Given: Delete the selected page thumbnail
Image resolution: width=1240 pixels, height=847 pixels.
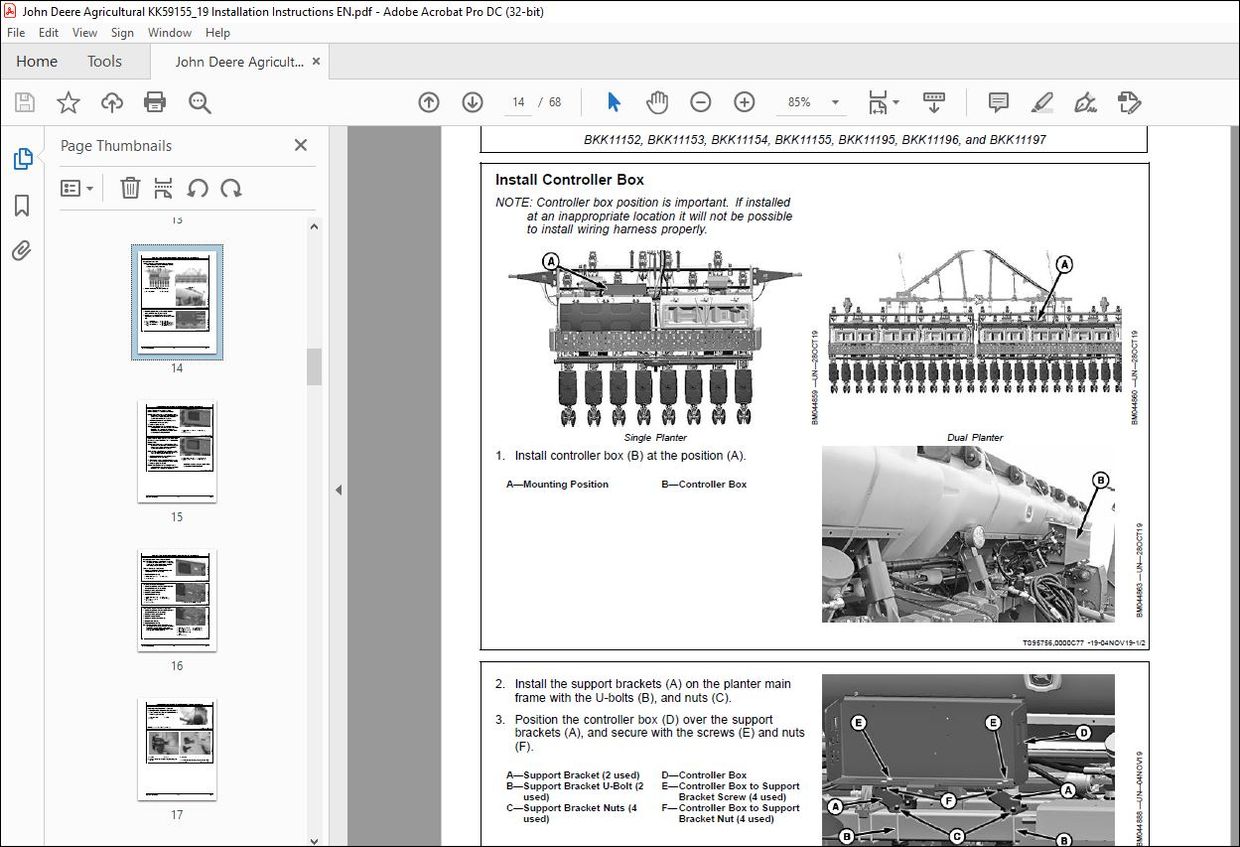Looking at the screenshot, I should tap(130, 188).
